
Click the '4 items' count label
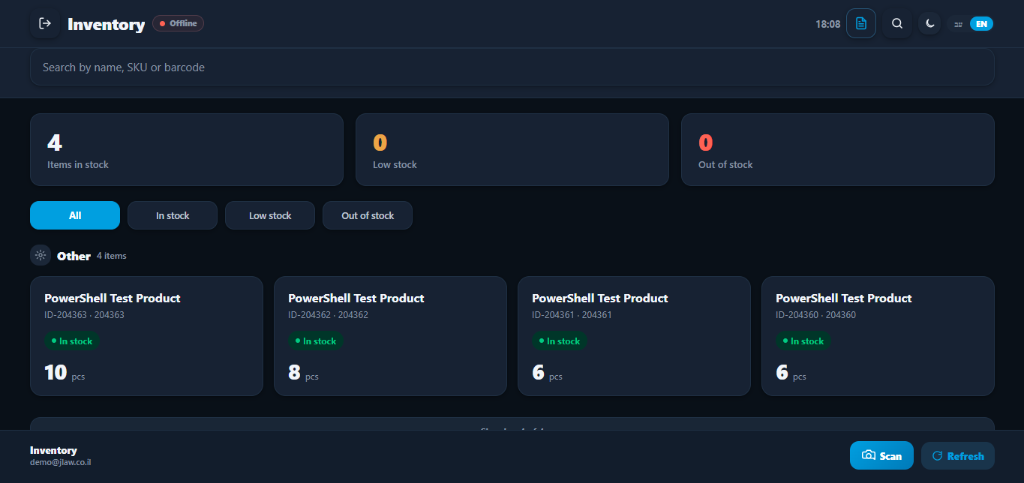[112, 256]
